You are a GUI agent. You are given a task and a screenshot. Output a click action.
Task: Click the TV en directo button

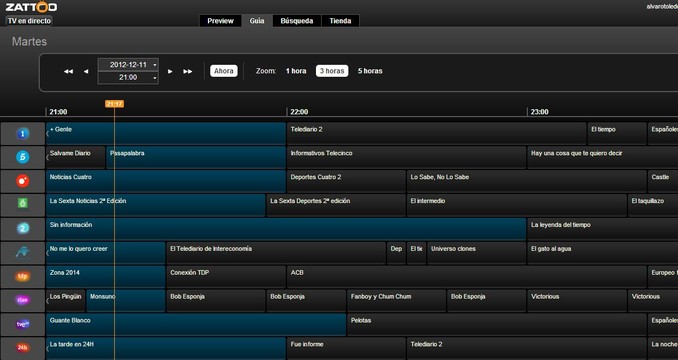pos(29,21)
